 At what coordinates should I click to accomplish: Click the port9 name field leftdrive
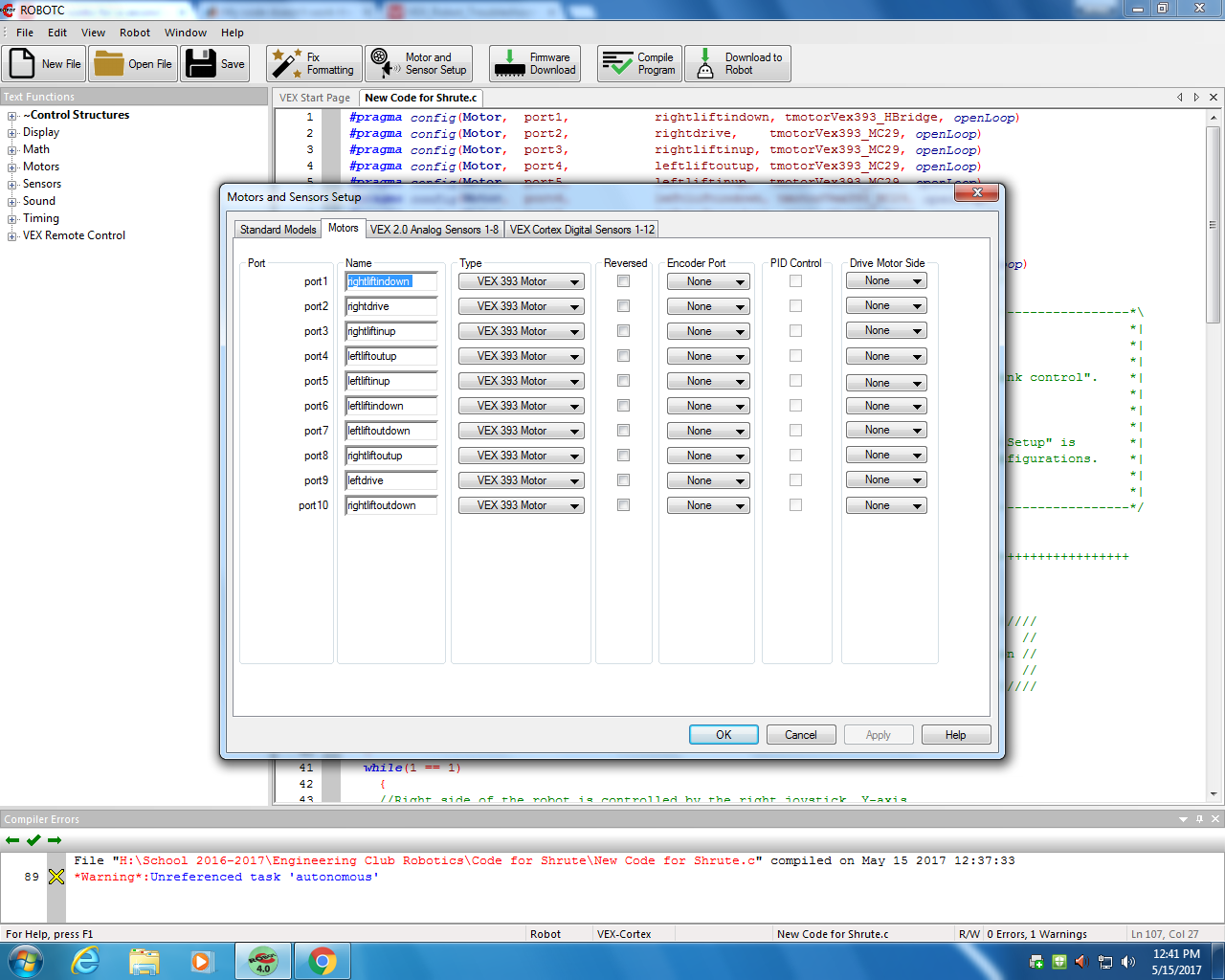390,480
